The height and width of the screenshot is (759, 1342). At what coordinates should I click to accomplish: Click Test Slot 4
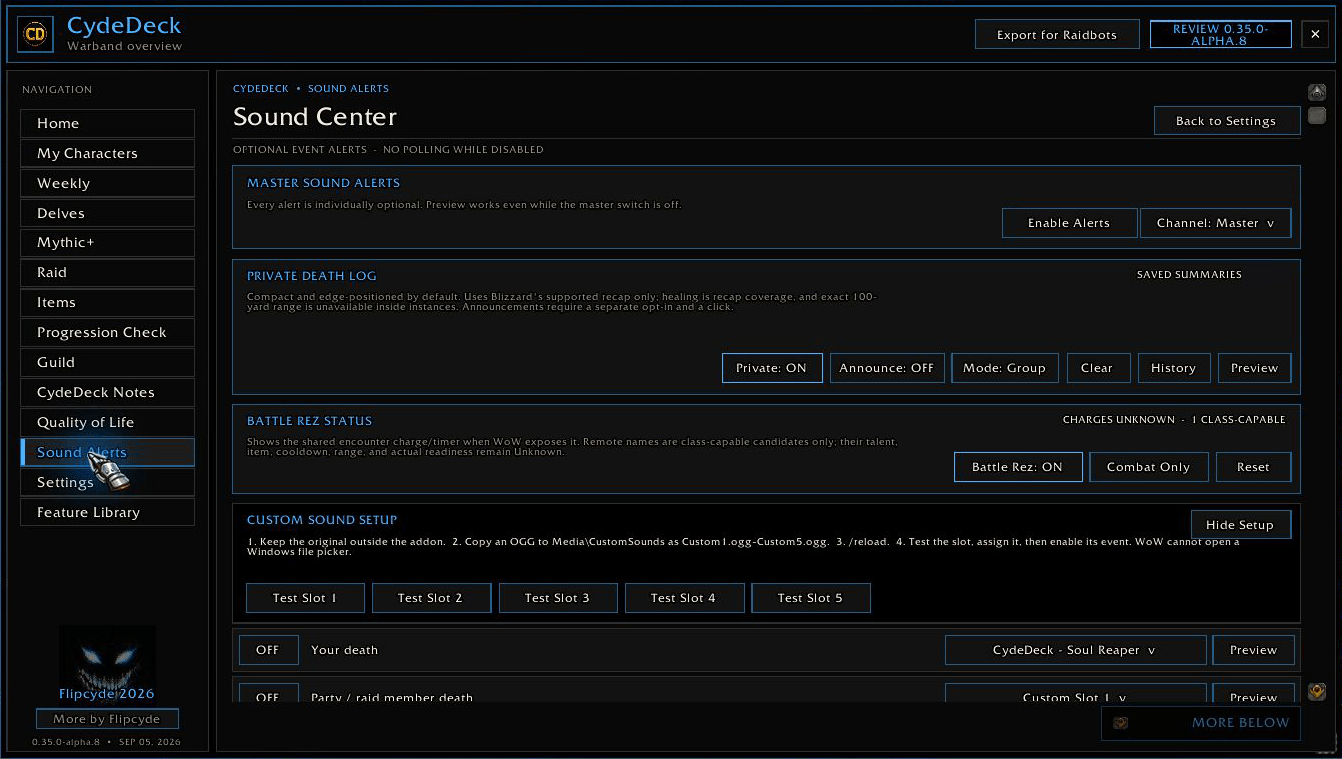(x=684, y=598)
